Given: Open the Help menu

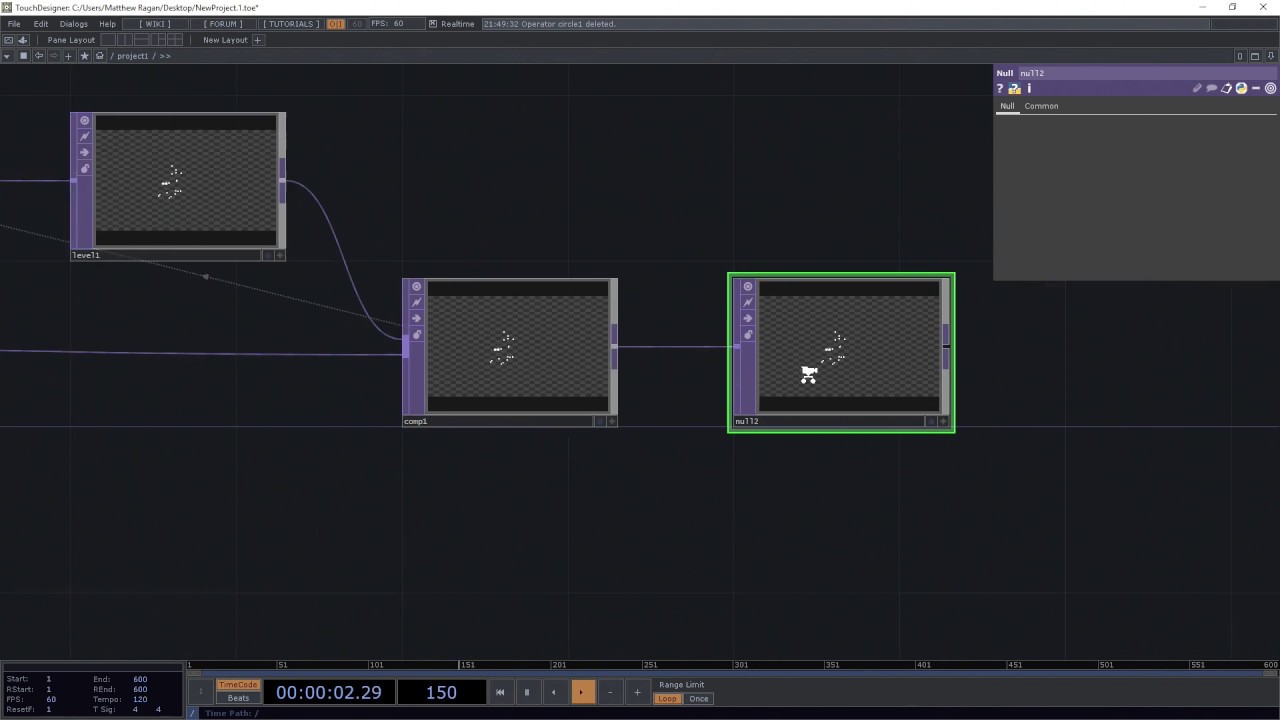Looking at the screenshot, I should pos(107,24).
